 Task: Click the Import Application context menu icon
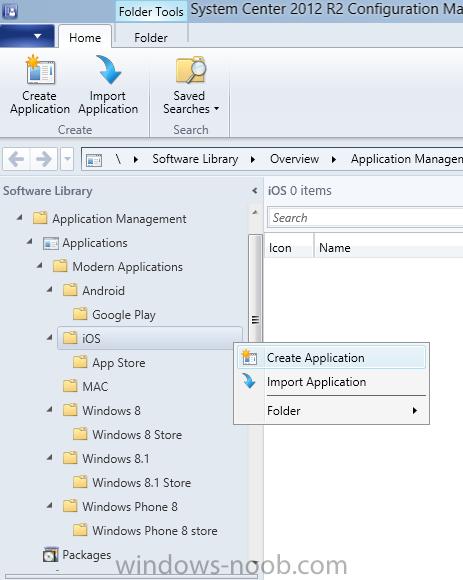pyautogui.click(x=249, y=381)
